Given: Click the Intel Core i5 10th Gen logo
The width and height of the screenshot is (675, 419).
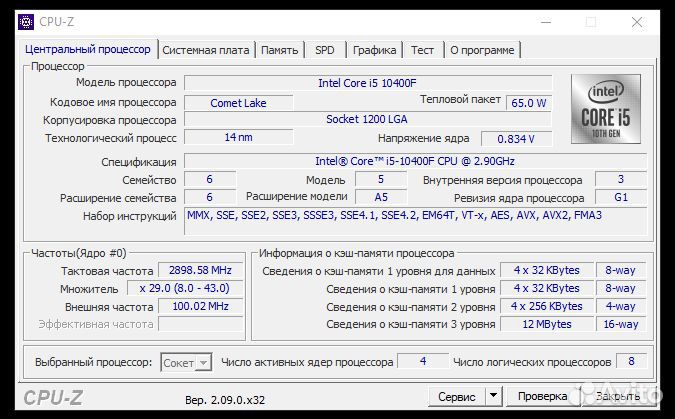Looking at the screenshot, I should point(606,109).
